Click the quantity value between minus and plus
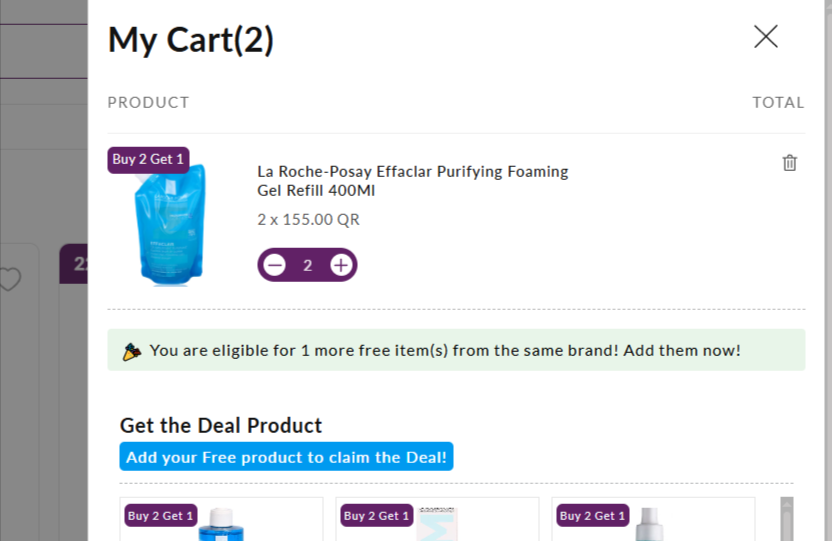Screen dimensions: 832x541 click(308, 265)
